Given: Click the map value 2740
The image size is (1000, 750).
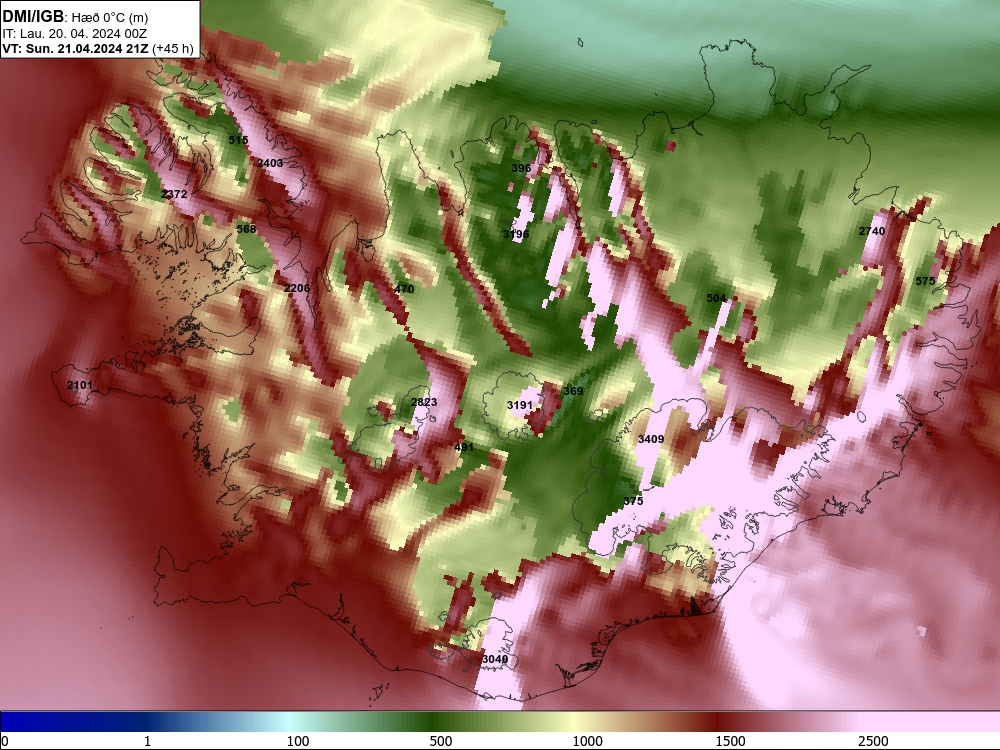Looking at the screenshot, I should [872, 232].
